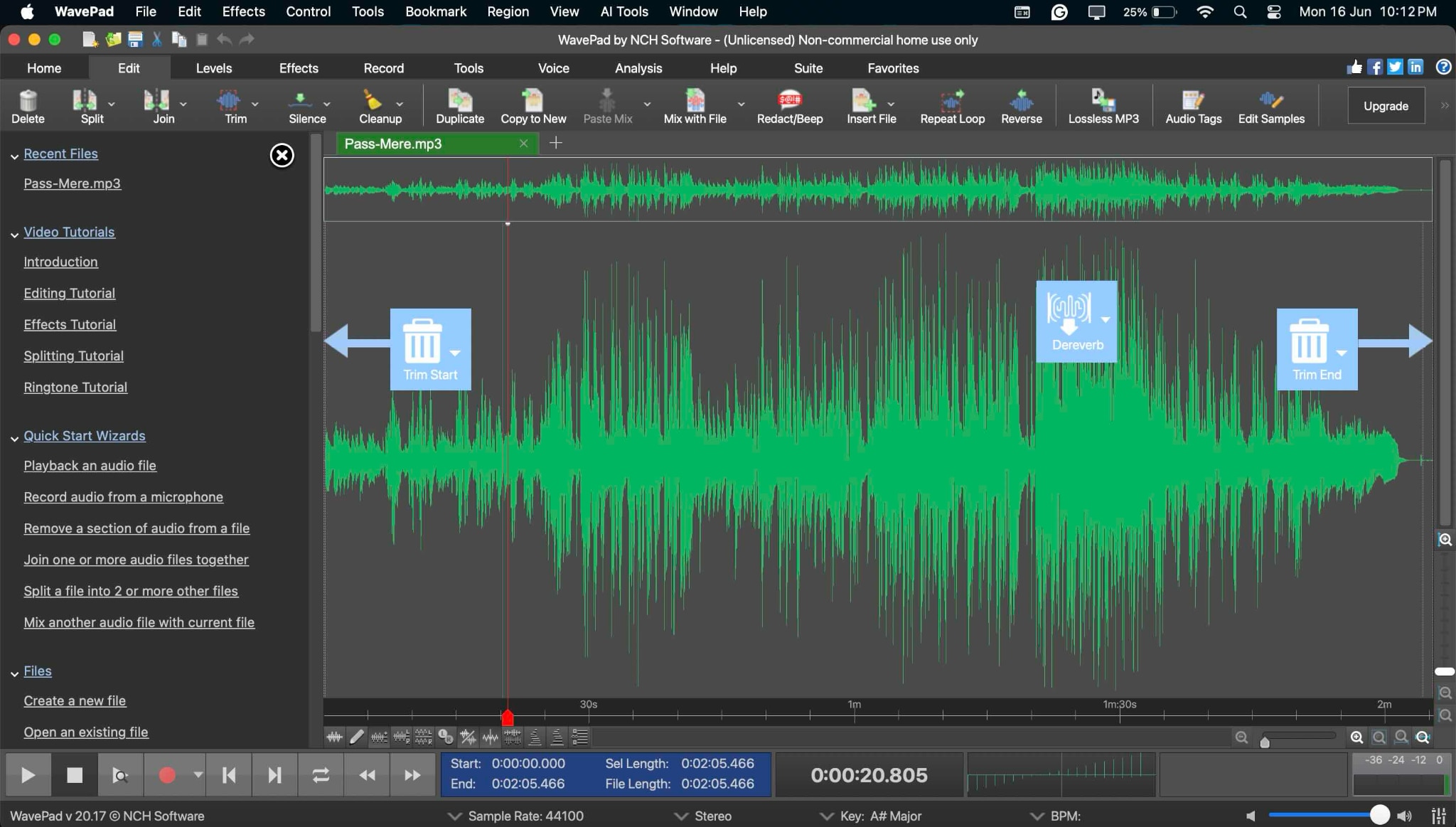The image size is (1456, 827).
Task: Click Record audio from a microphone
Action: [x=124, y=497]
